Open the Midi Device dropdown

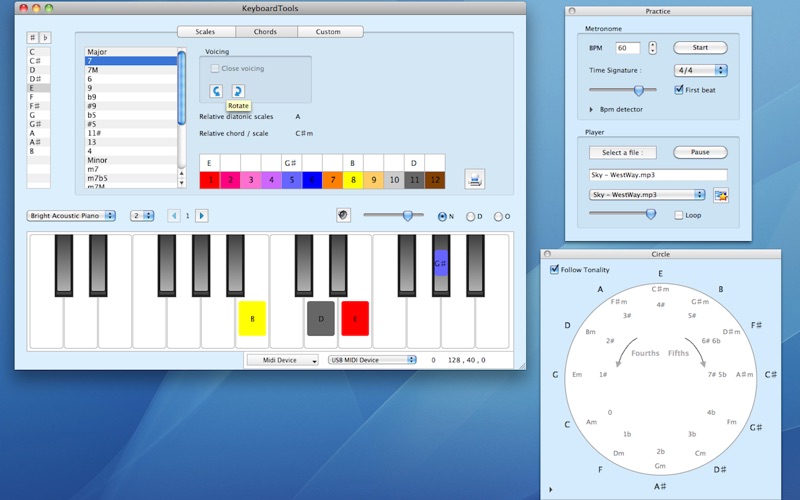[283, 360]
